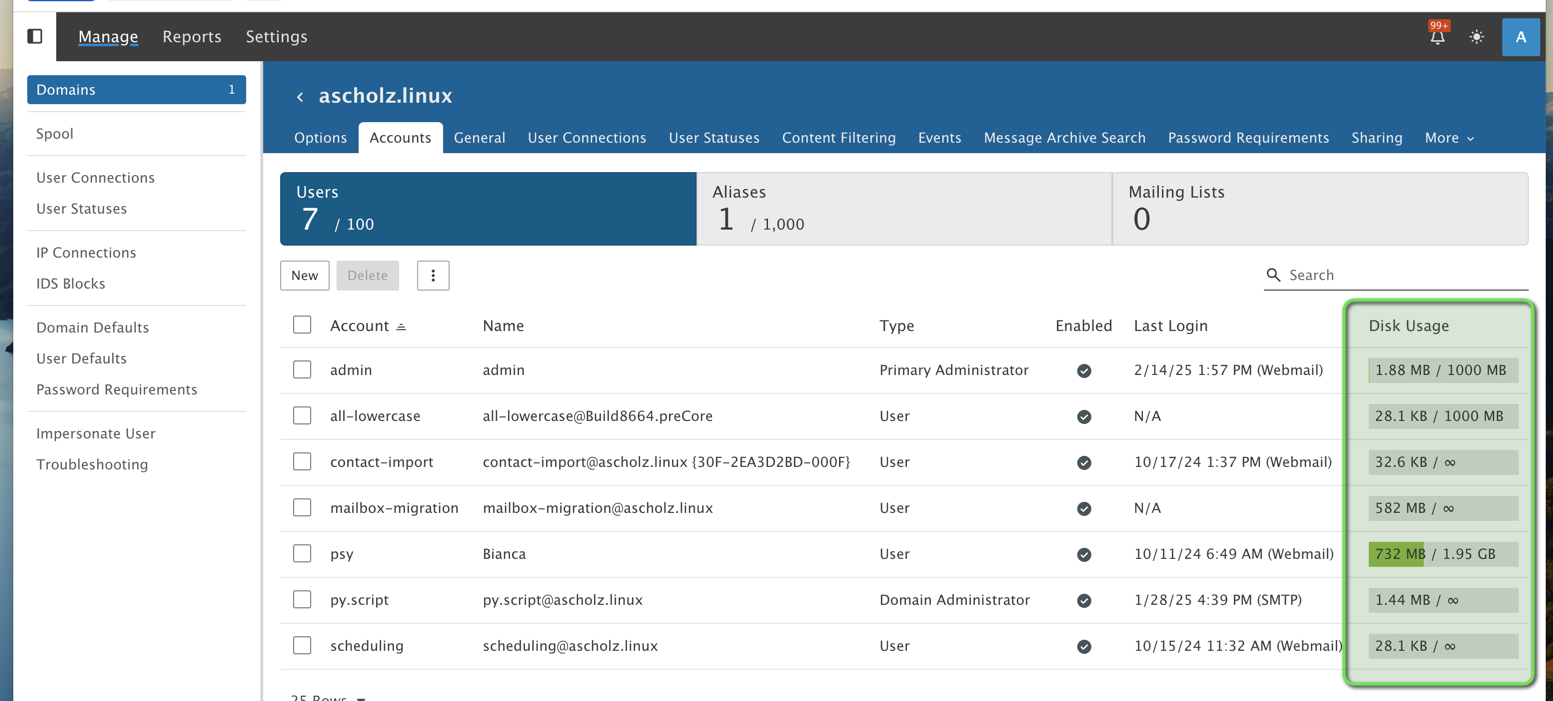Open the rows-per-page dropdown
1553x701 pixels.
[329, 696]
